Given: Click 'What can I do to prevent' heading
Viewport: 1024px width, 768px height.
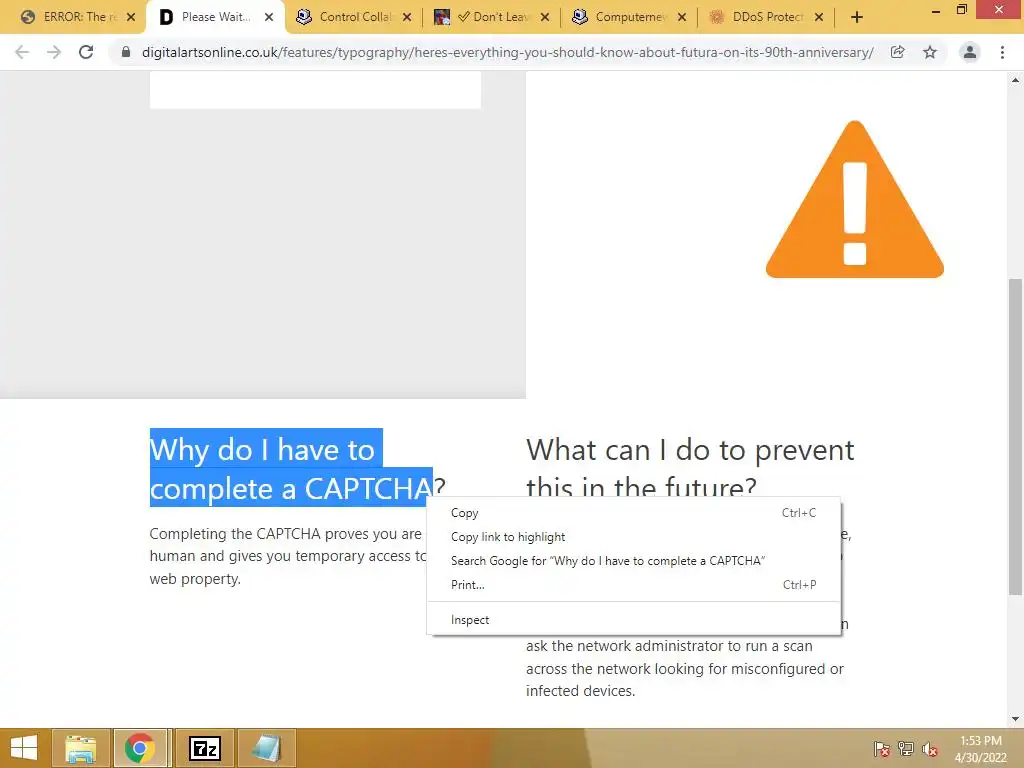Looking at the screenshot, I should pyautogui.click(x=690, y=449).
